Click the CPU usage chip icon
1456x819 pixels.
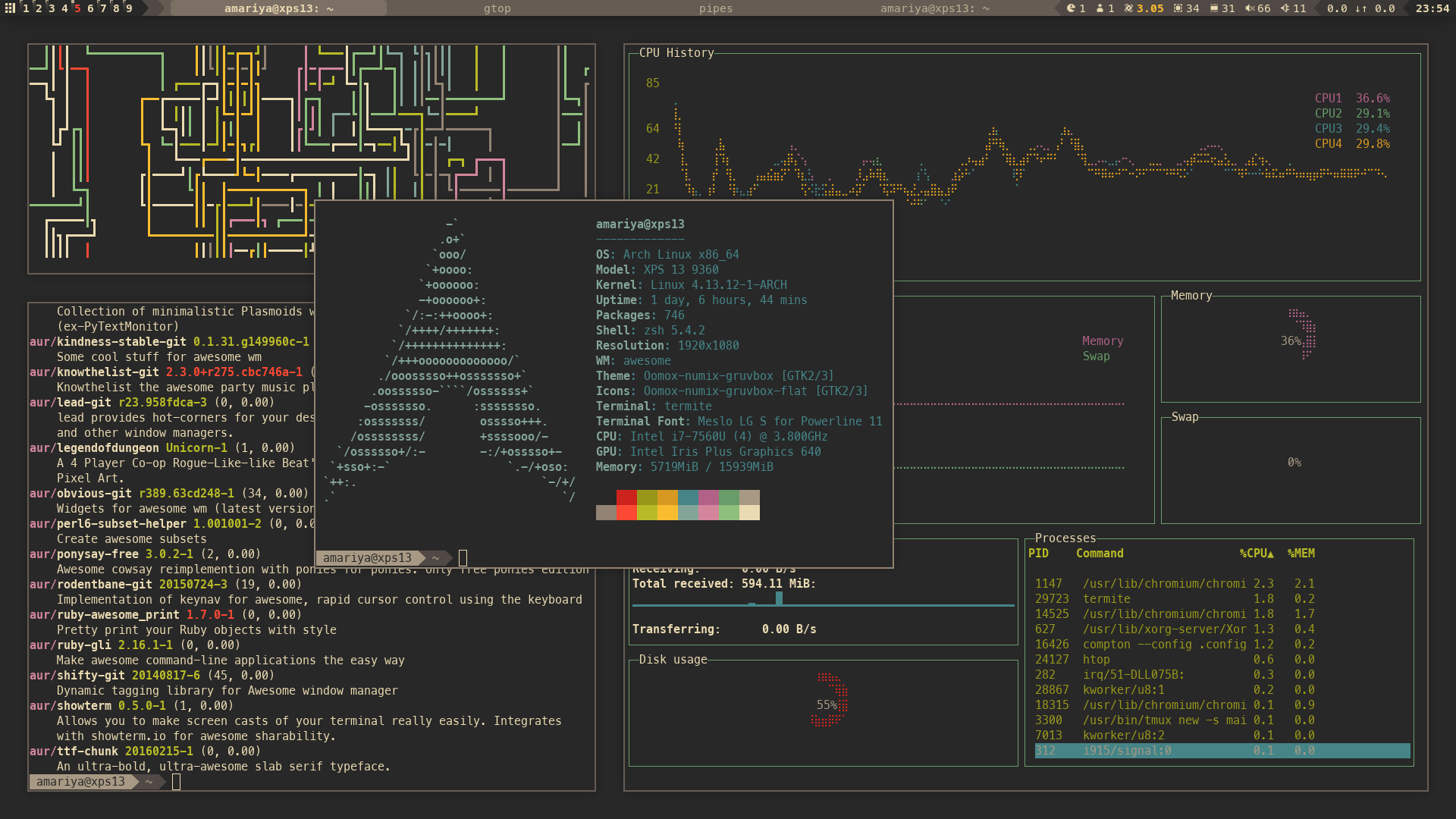1178,8
